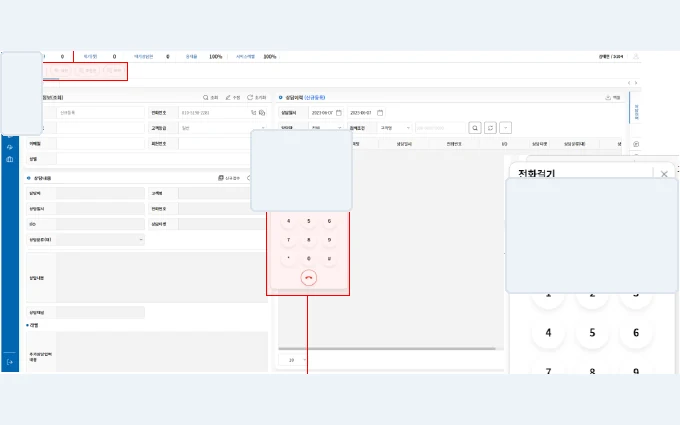Viewport: 680px width, 425px height.
Task: Click the magnifier search button in consultation history
Action: point(475,128)
